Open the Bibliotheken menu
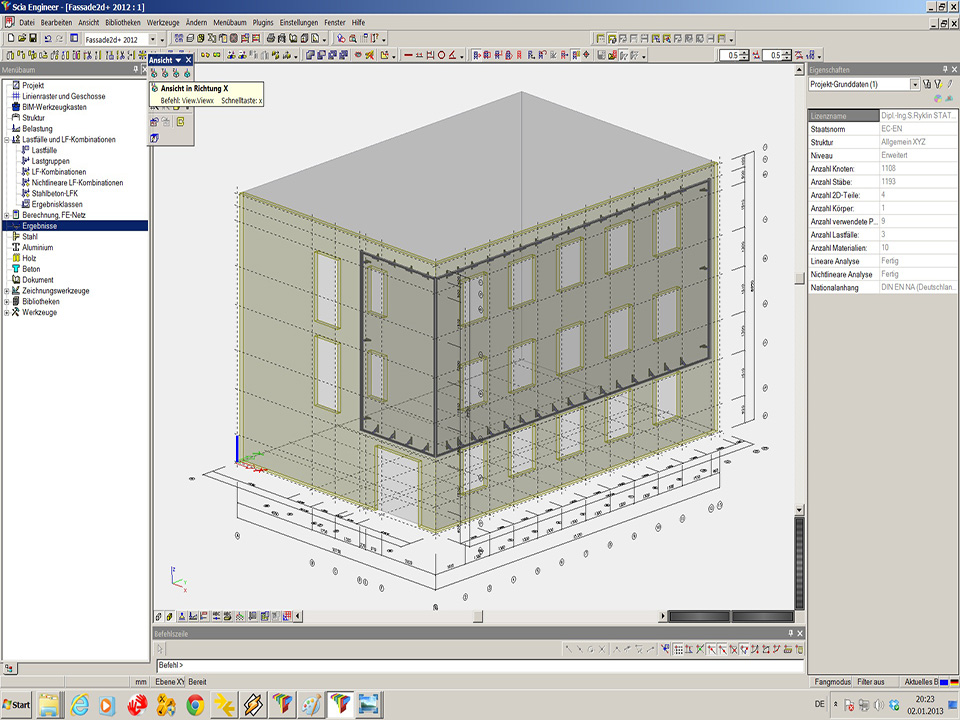This screenshot has height=720, width=960. coord(123,21)
